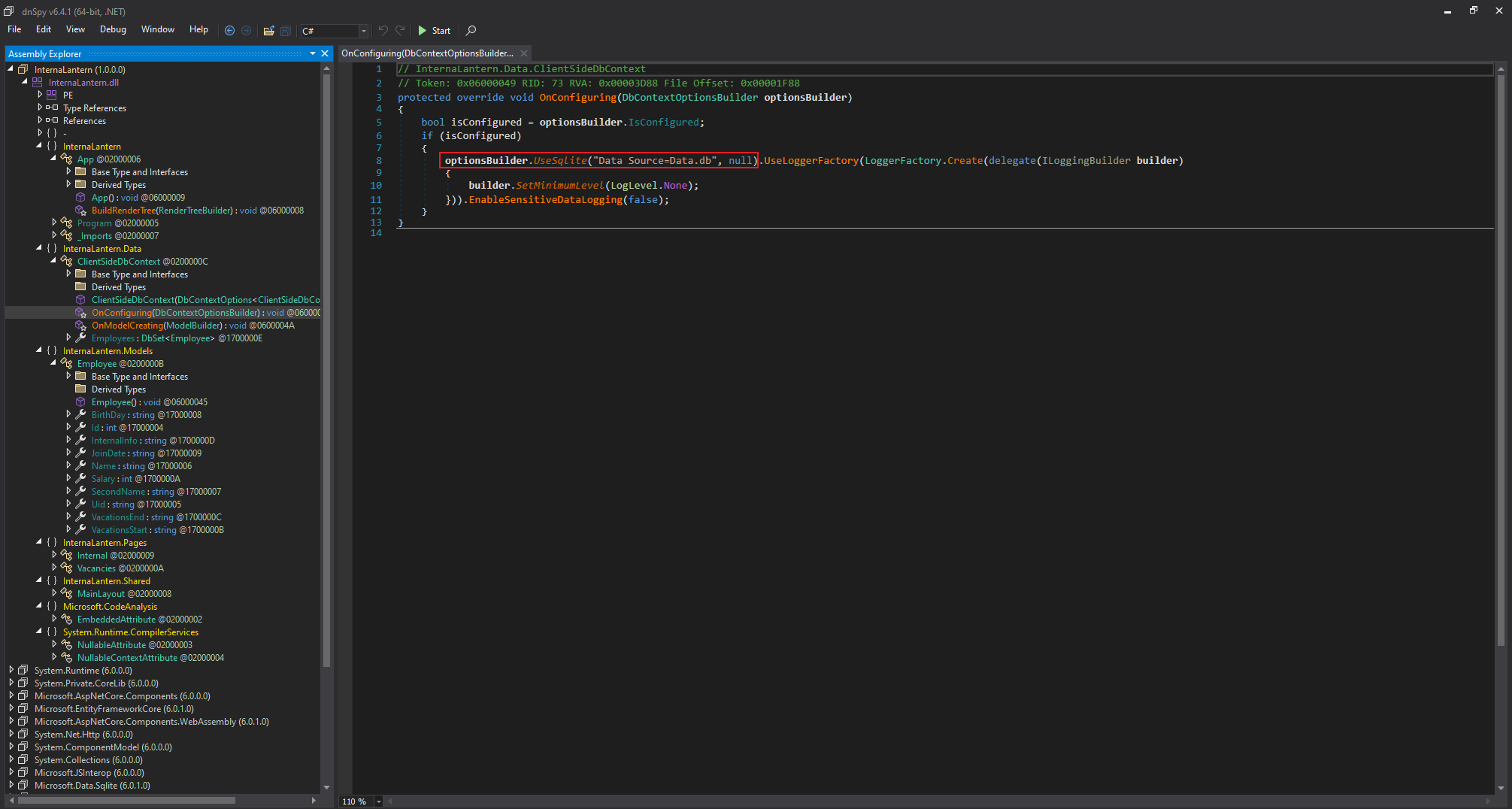Click the Employee @0200000B class icon
1512x809 pixels.
click(x=66, y=363)
